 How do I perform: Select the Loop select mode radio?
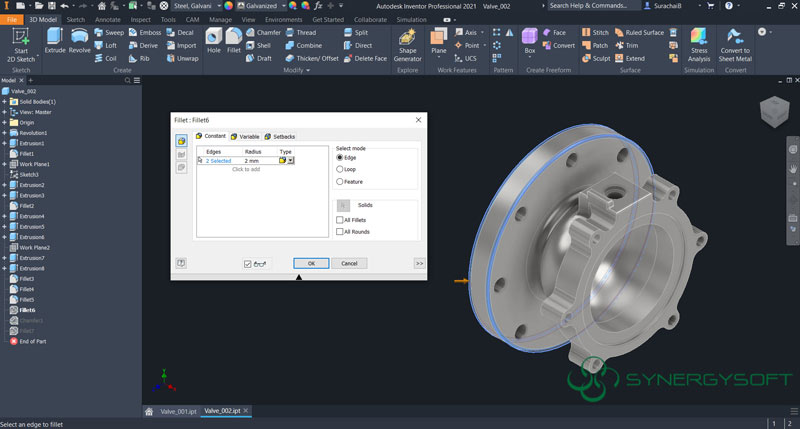(339, 169)
